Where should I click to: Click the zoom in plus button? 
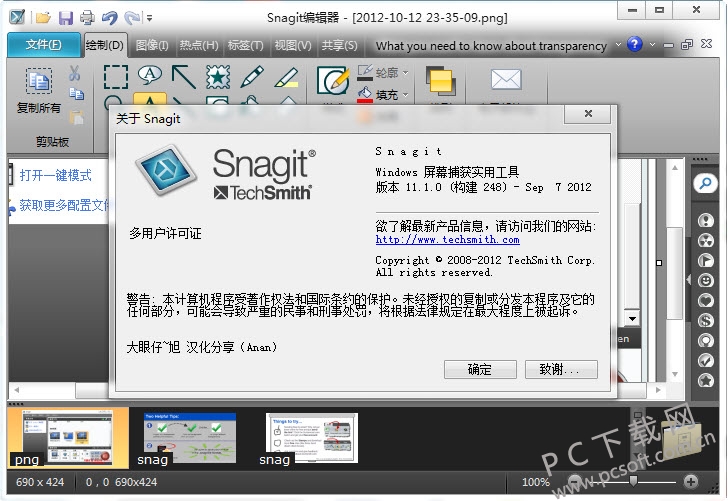coord(691,481)
